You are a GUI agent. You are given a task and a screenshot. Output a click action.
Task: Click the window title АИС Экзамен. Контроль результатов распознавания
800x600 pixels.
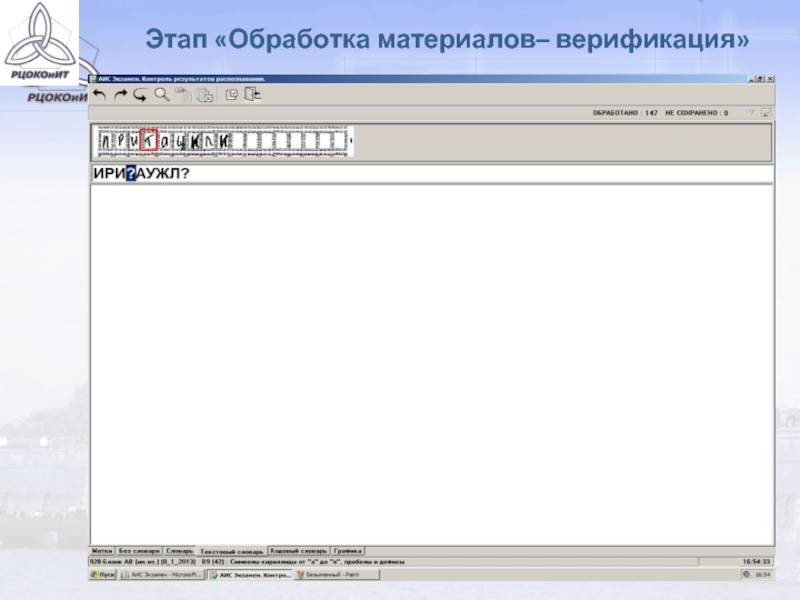pos(182,79)
